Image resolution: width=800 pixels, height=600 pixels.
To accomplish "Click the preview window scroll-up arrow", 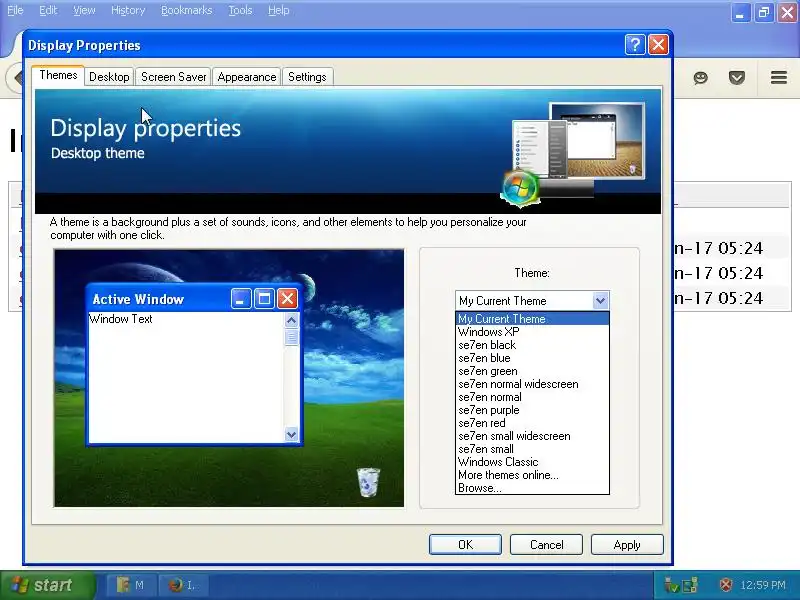I will (291, 320).
